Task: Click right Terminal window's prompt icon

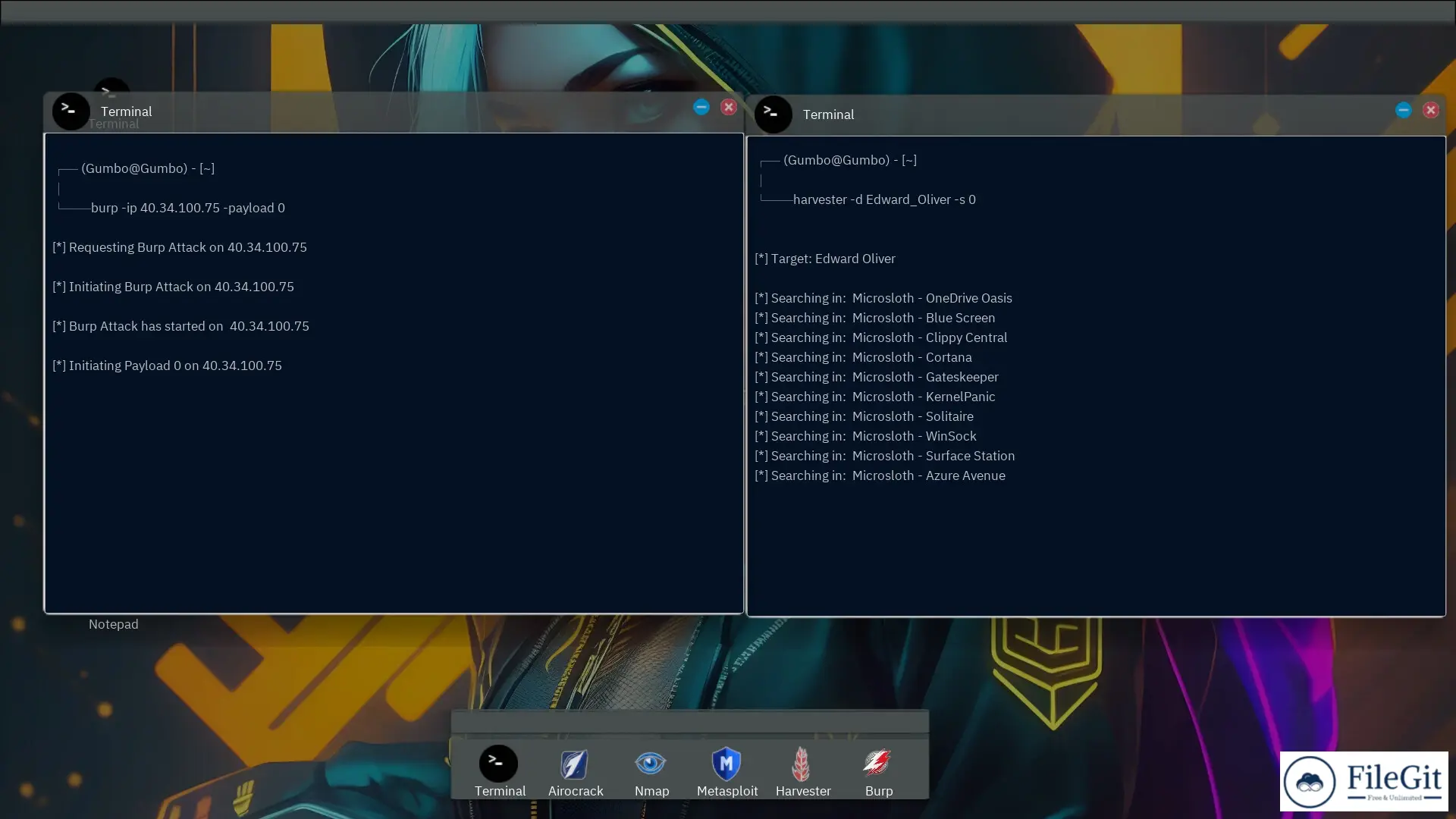Action: click(x=773, y=115)
